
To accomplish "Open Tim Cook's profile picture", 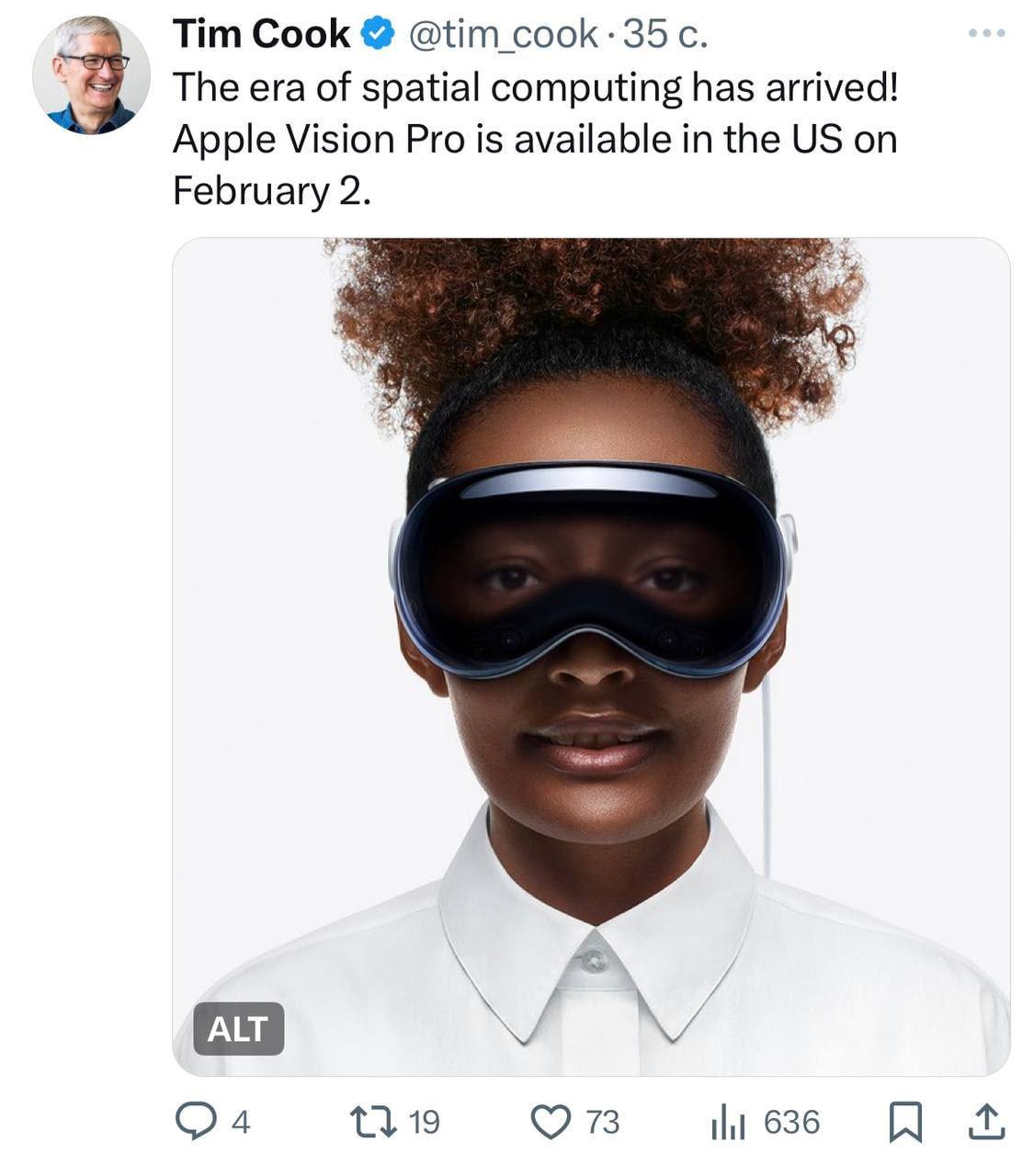I will pos(91,74).
